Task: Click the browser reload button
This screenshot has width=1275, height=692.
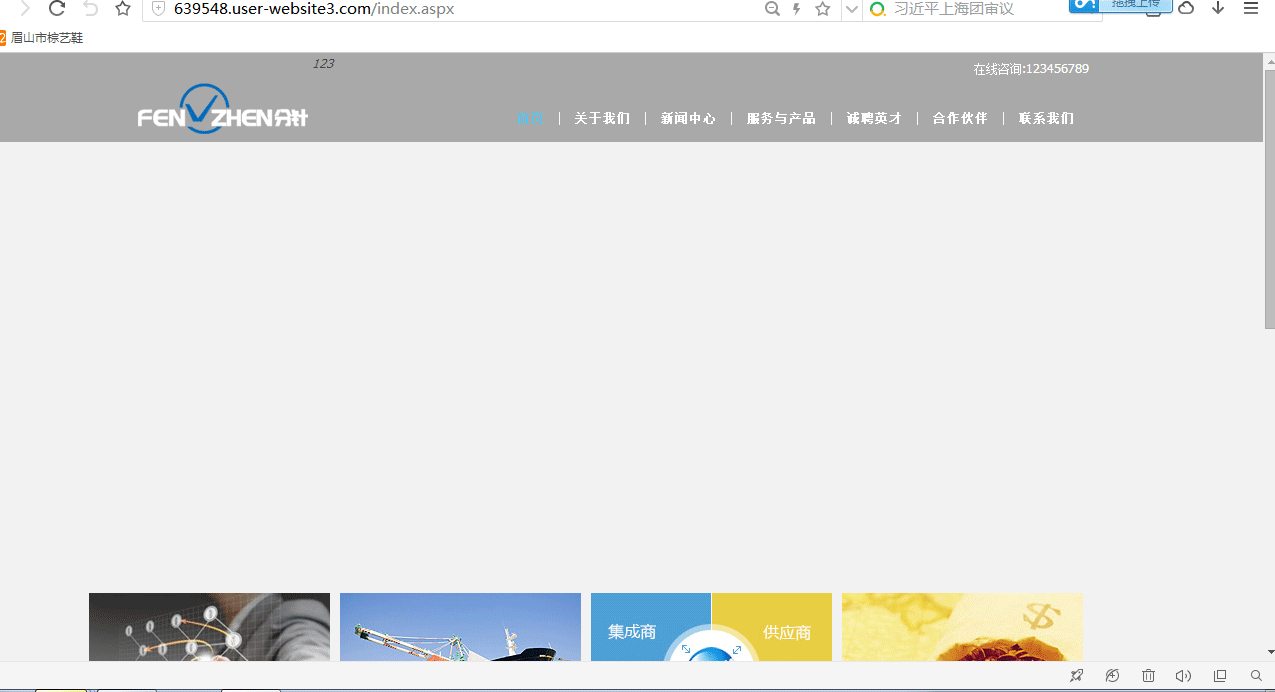Action: coord(57,9)
